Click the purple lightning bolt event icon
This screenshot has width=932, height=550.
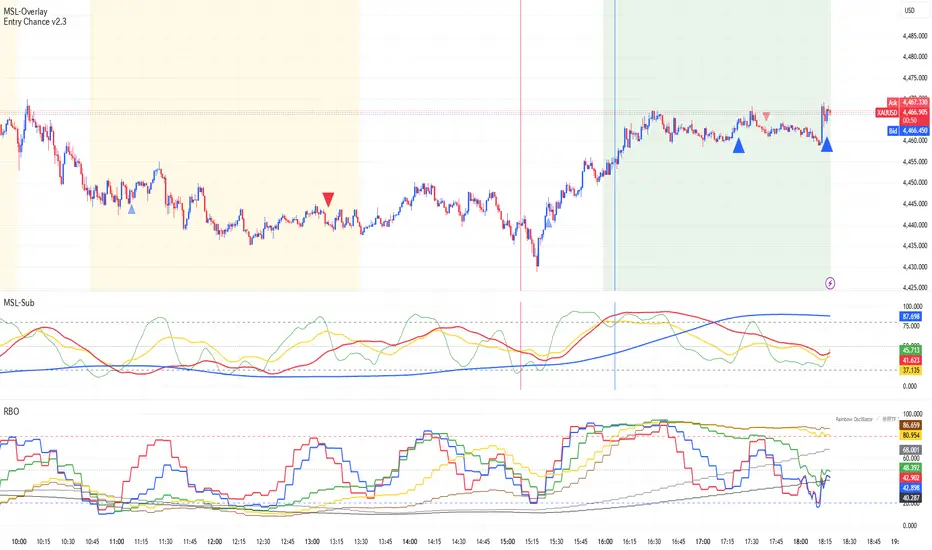point(830,283)
